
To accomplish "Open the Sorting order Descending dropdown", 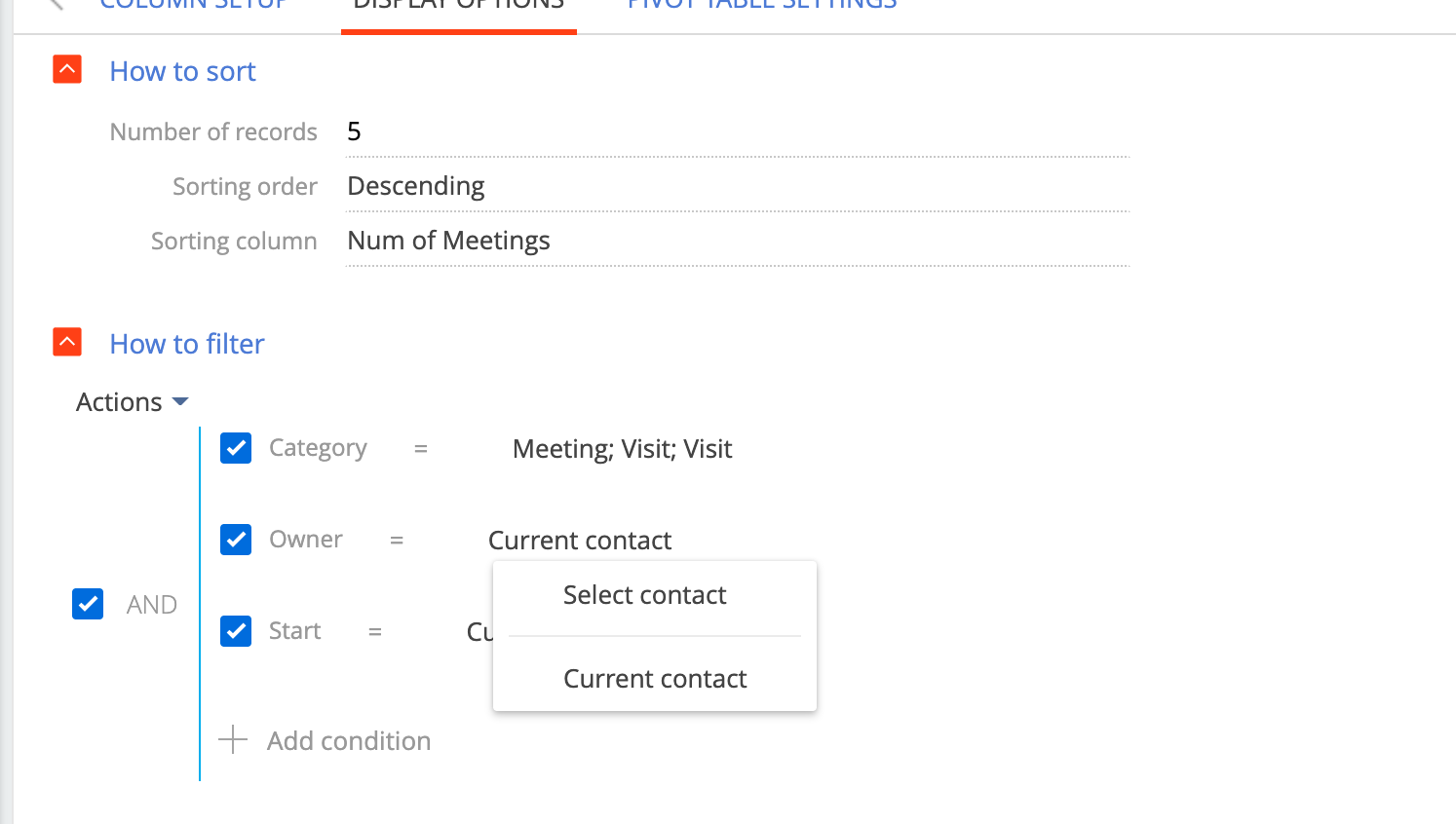I will coord(738,186).
